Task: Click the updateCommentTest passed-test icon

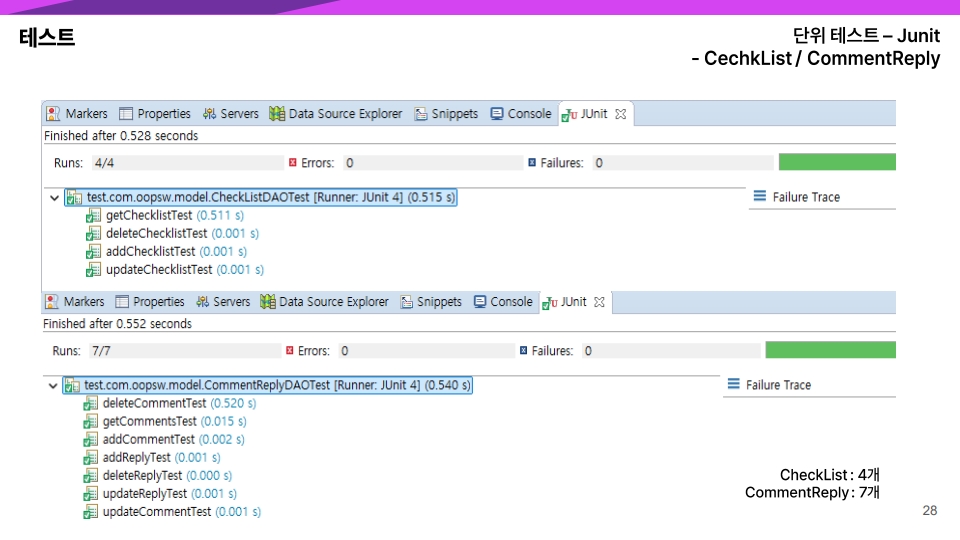Action: pos(90,512)
